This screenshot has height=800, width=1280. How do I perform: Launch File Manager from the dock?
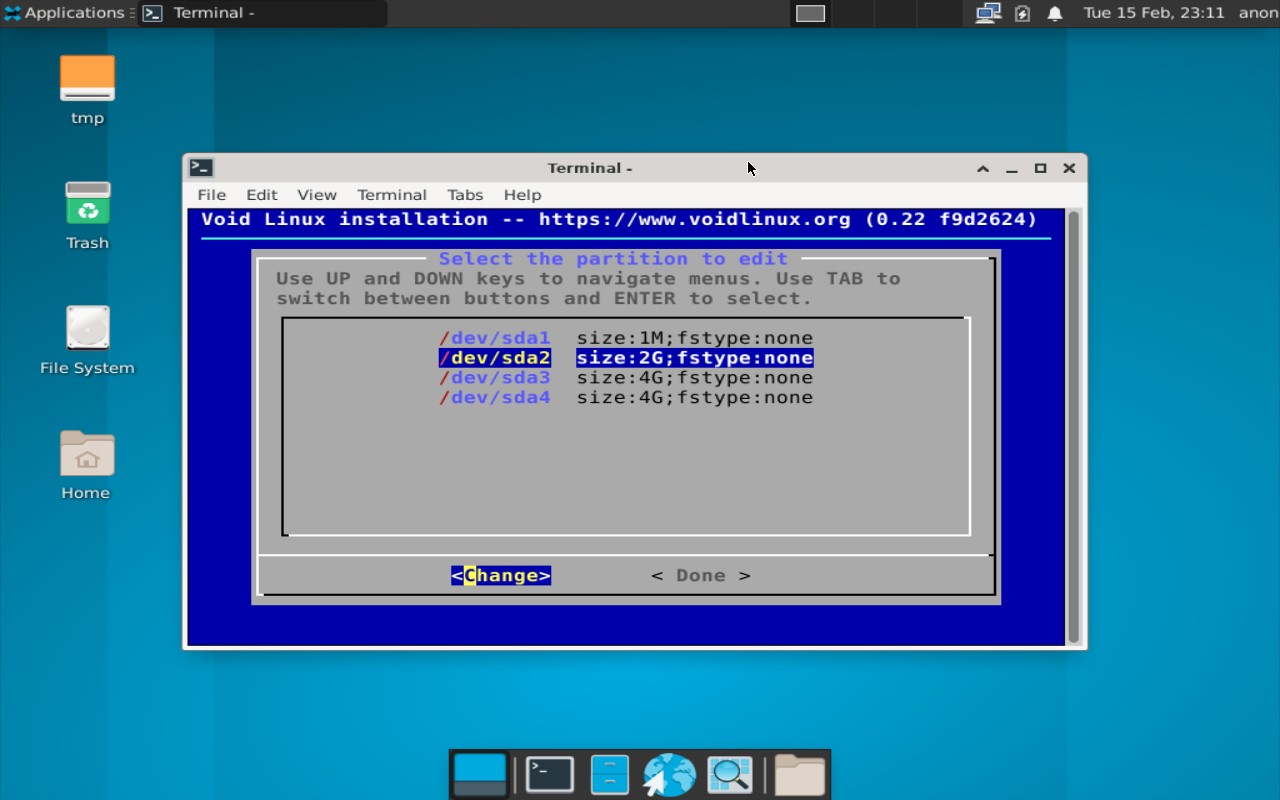click(x=609, y=775)
